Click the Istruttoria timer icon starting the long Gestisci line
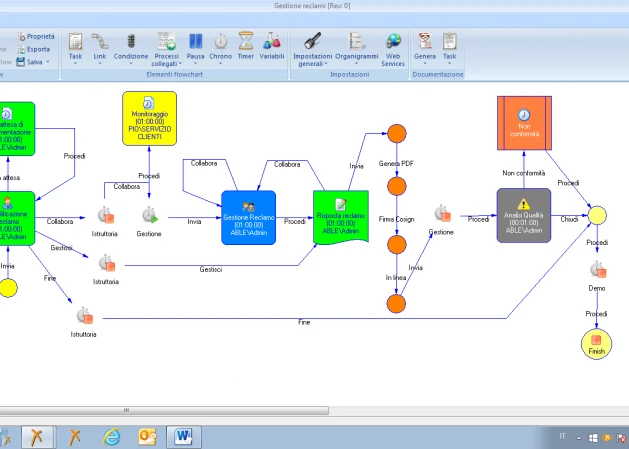 (107, 263)
